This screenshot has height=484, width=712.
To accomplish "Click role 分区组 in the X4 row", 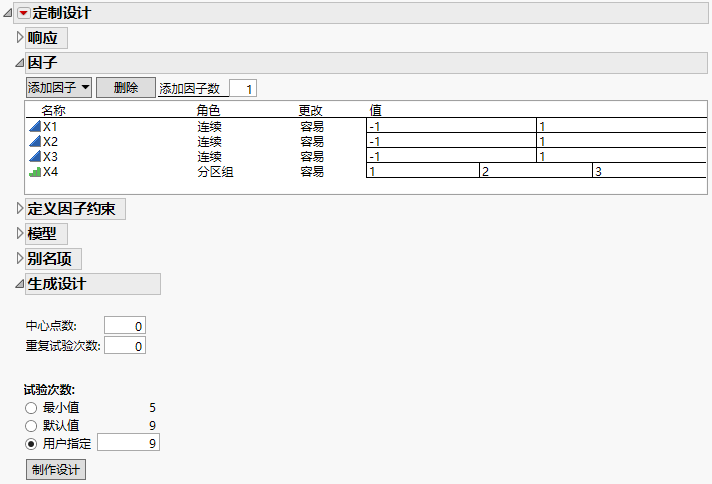I will point(215,172).
